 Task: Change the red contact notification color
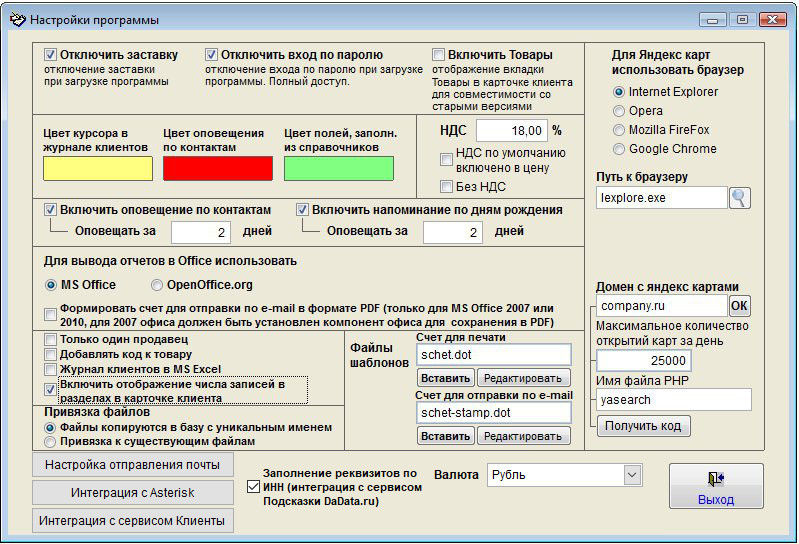(x=218, y=169)
